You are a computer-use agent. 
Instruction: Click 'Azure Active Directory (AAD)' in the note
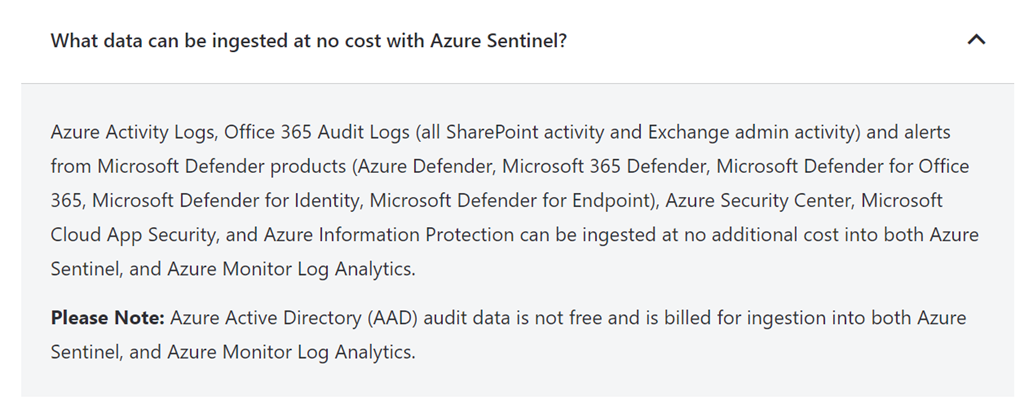pyautogui.click(x=286, y=318)
